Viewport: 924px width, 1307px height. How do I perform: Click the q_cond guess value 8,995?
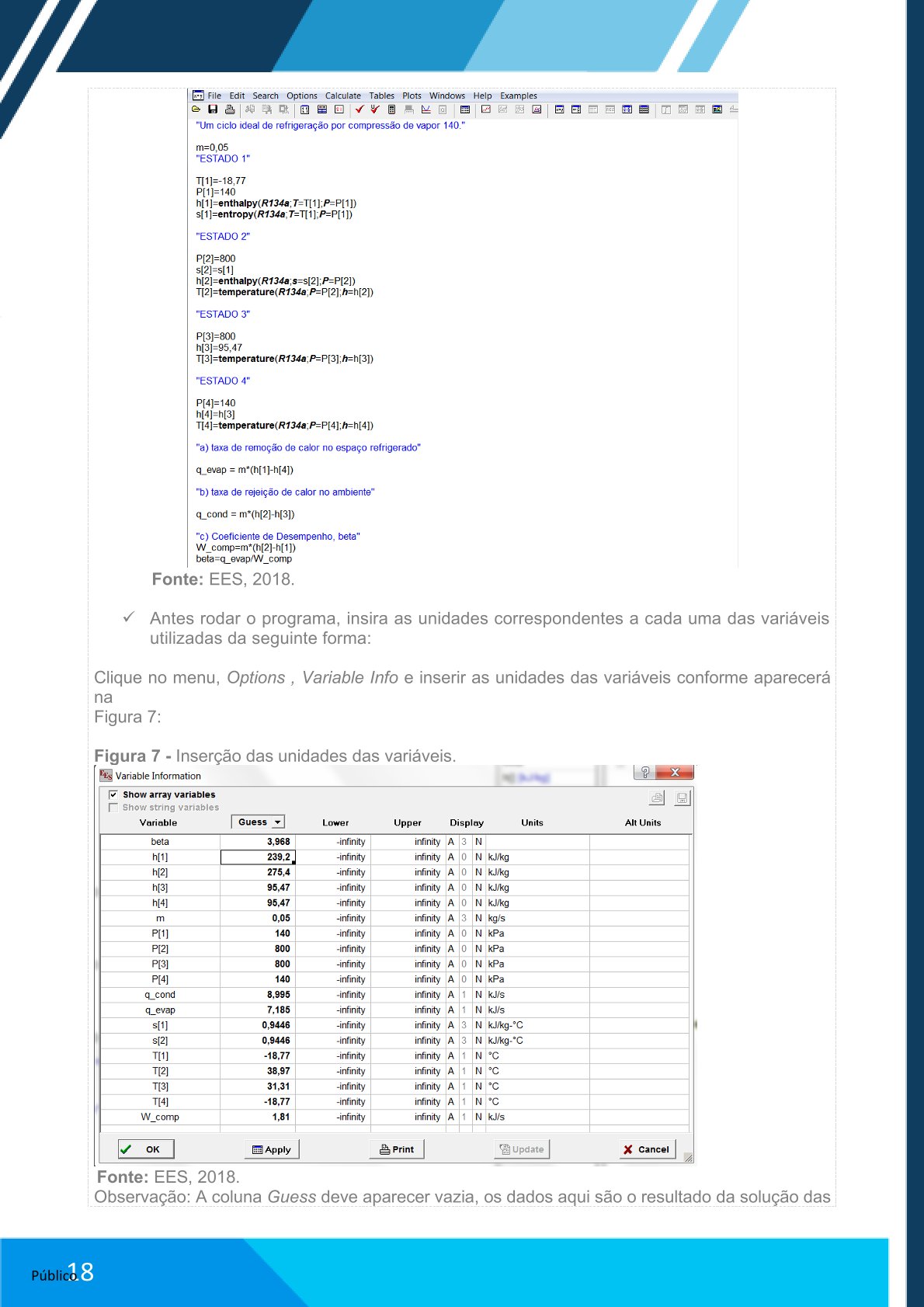tap(258, 995)
